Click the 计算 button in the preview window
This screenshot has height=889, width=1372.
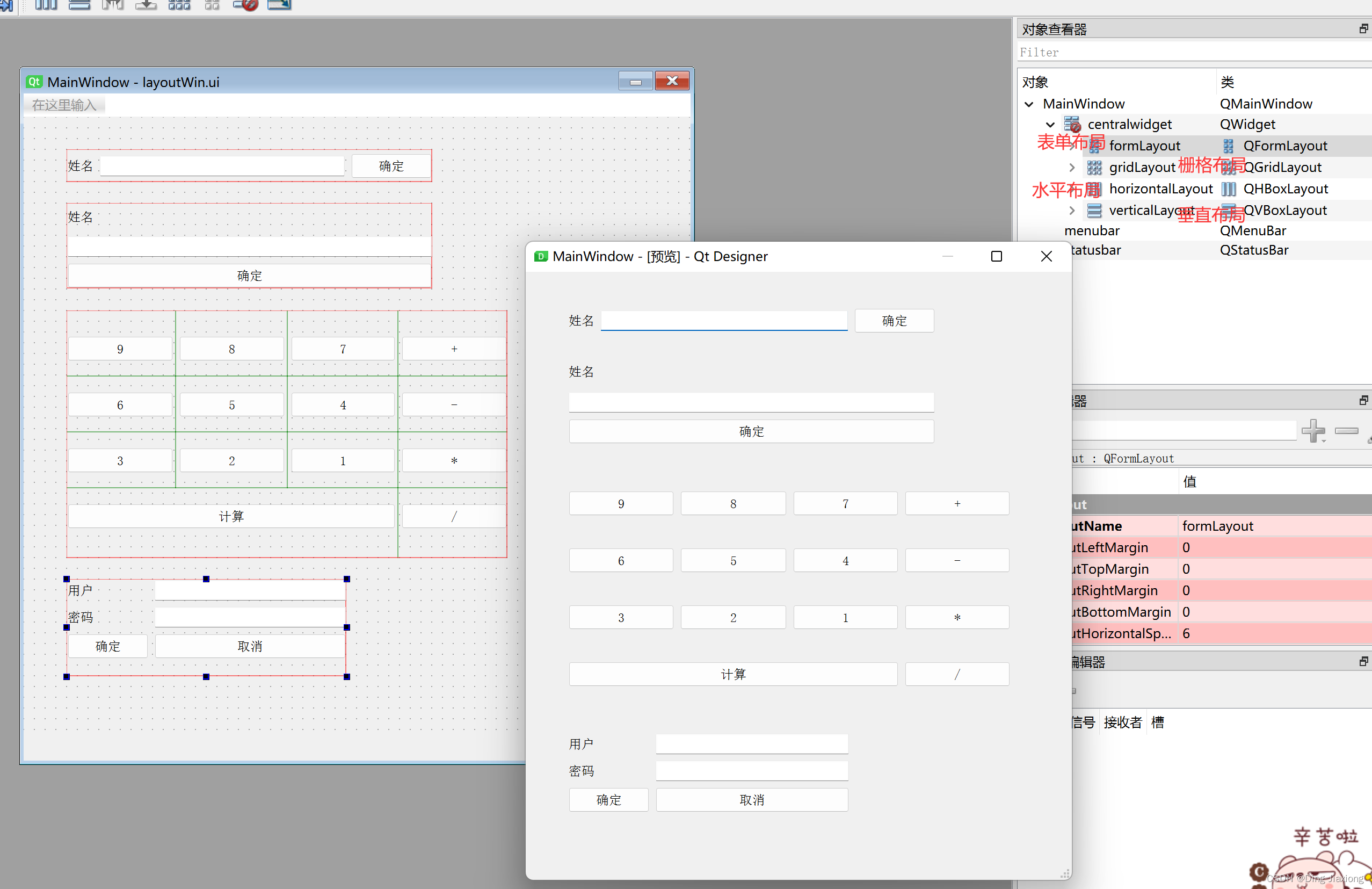click(x=732, y=674)
